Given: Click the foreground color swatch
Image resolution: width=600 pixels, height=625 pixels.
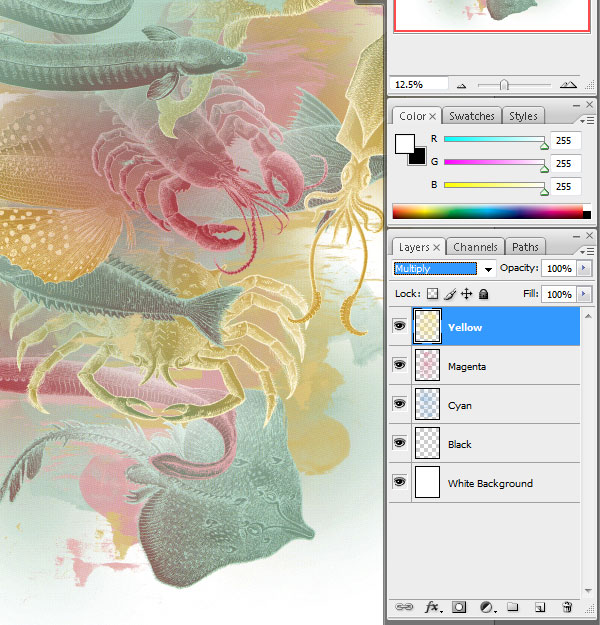Looking at the screenshot, I should tap(405, 143).
